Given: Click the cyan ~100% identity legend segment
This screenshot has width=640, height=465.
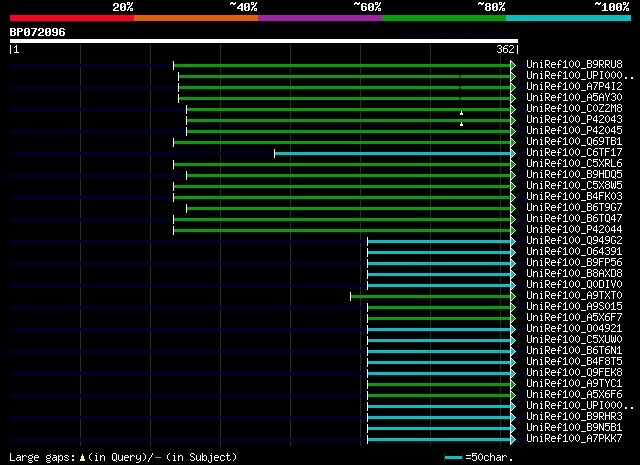Looking at the screenshot, I should point(569,18).
